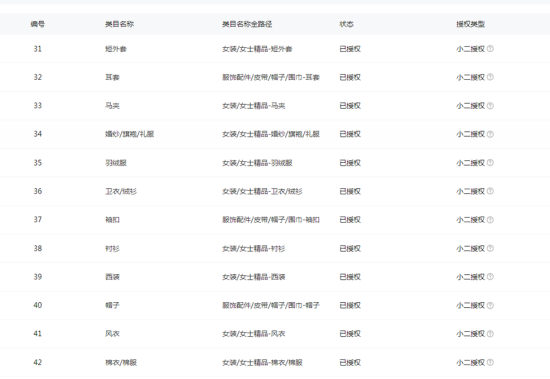Click the category name 婚纱/旗袍/礼服

(129, 134)
